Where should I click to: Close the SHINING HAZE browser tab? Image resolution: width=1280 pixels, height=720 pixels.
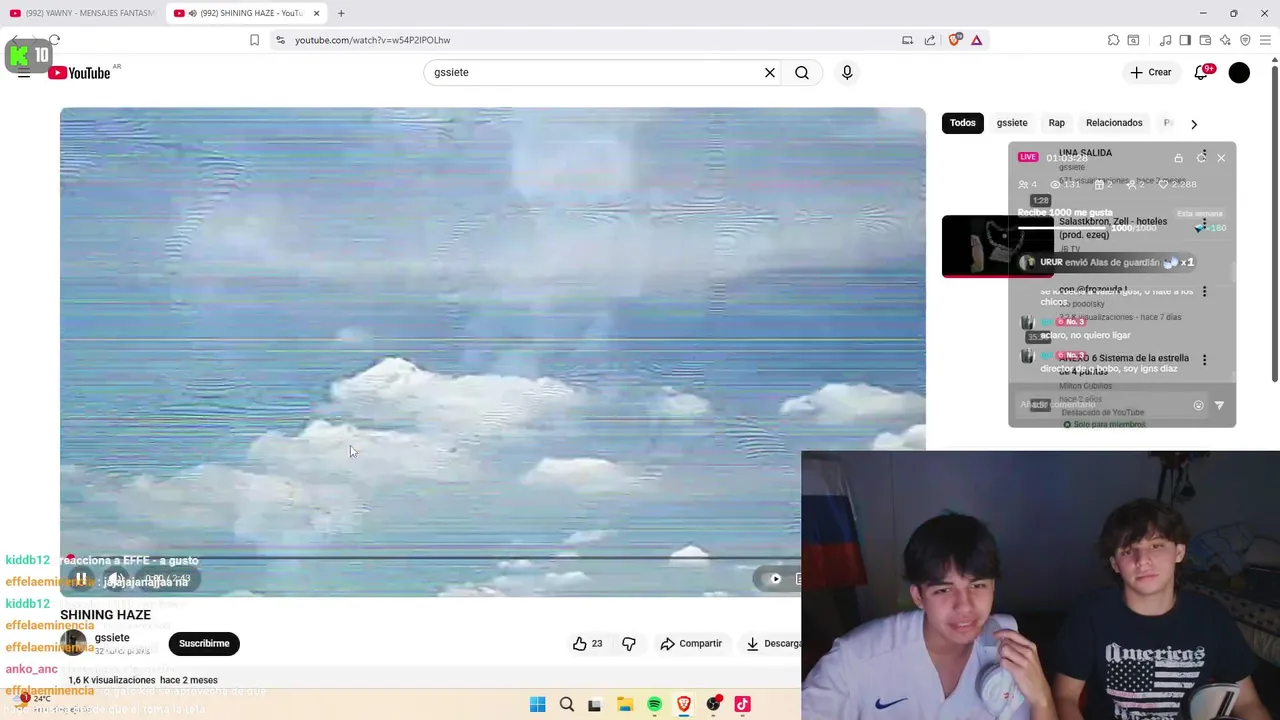pyautogui.click(x=317, y=13)
